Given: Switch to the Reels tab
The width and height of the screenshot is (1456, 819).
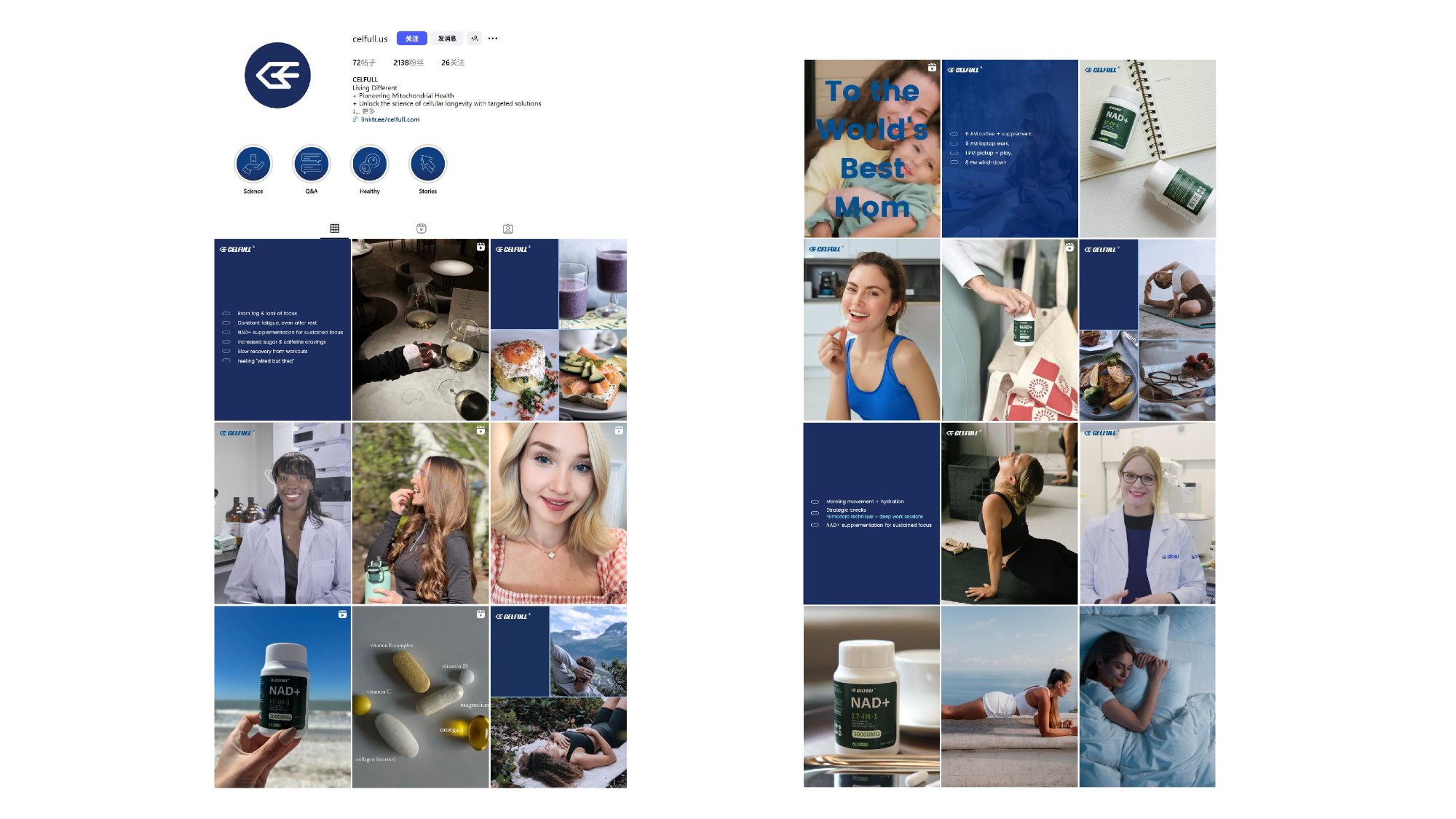Looking at the screenshot, I should pyautogui.click(x=421, y=229).
